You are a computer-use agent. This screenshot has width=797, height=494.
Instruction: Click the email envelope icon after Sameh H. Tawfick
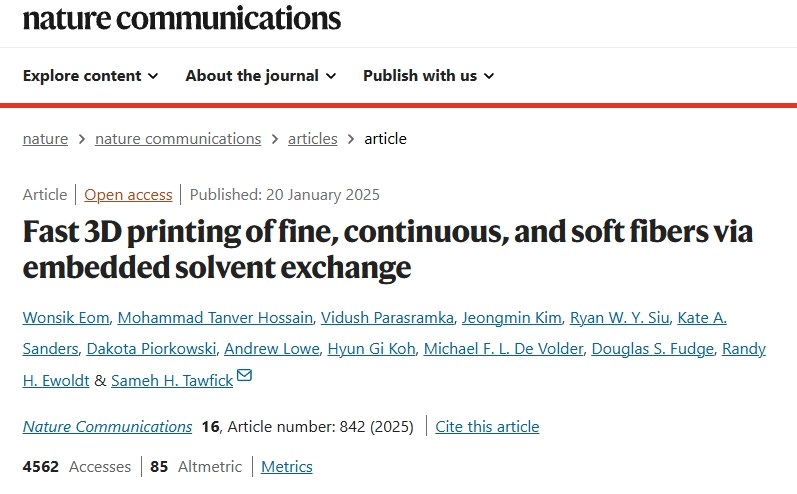[244, 377]
